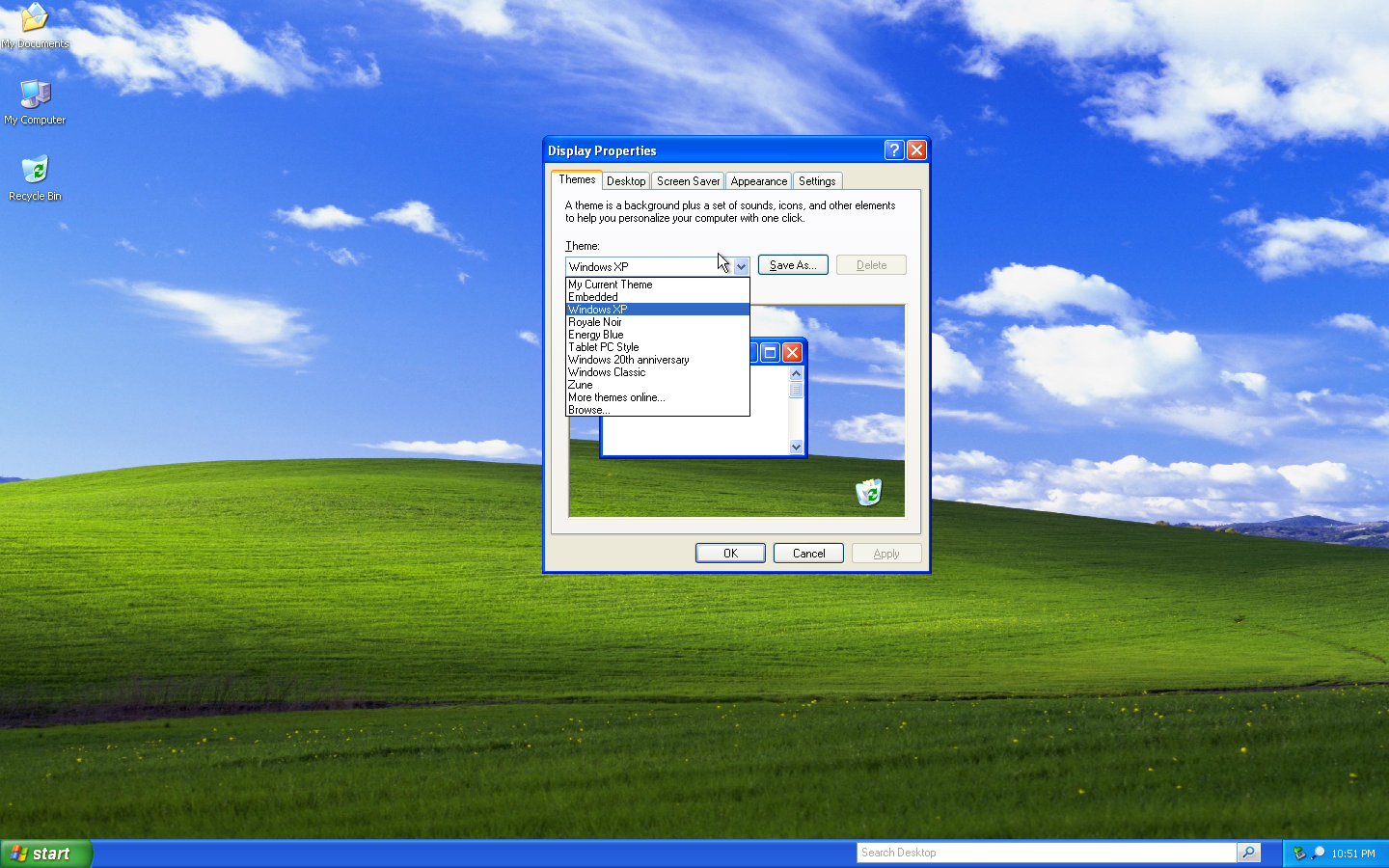Click the greyed-out Delete button
The image size is (1389, 868).
[x=871, y=265]
